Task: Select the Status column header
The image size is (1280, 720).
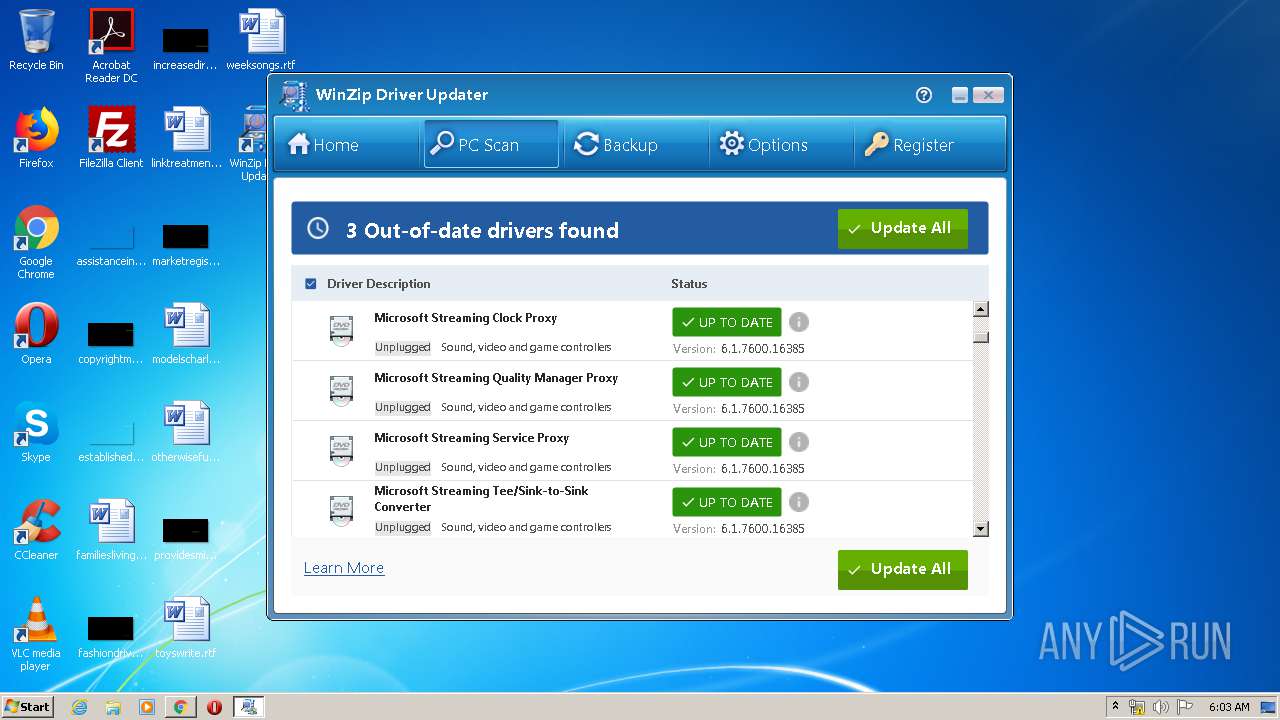Action: (x=689, y=284)
